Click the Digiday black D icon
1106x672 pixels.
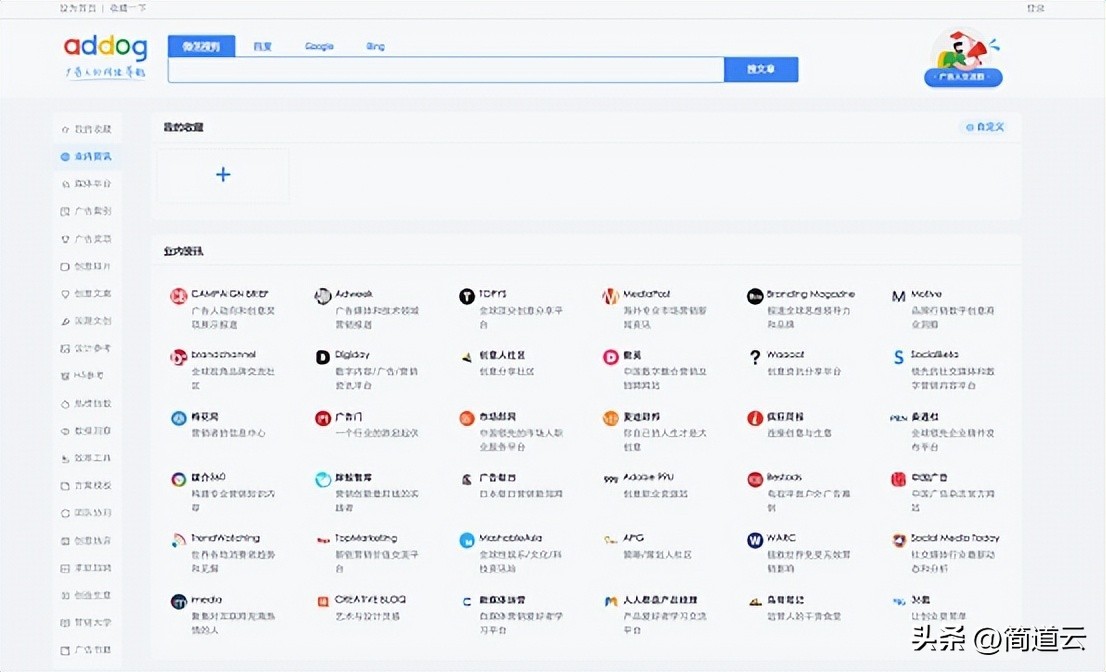(x=323, y=357)
